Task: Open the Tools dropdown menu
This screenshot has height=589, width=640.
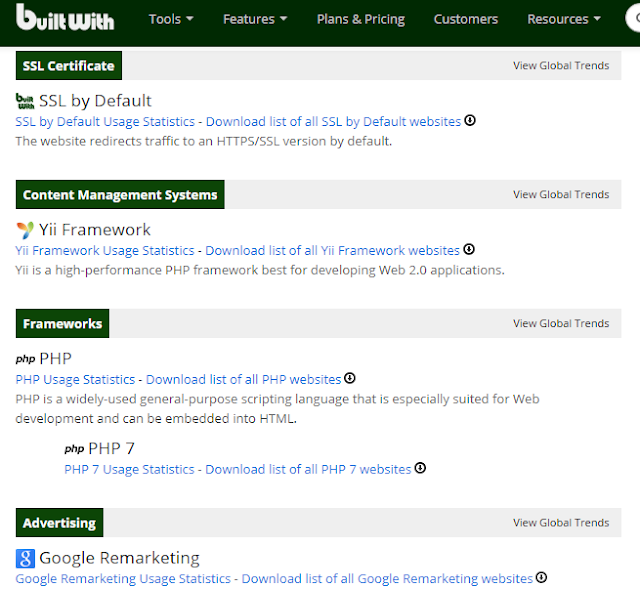Action: tap(171, 19)
